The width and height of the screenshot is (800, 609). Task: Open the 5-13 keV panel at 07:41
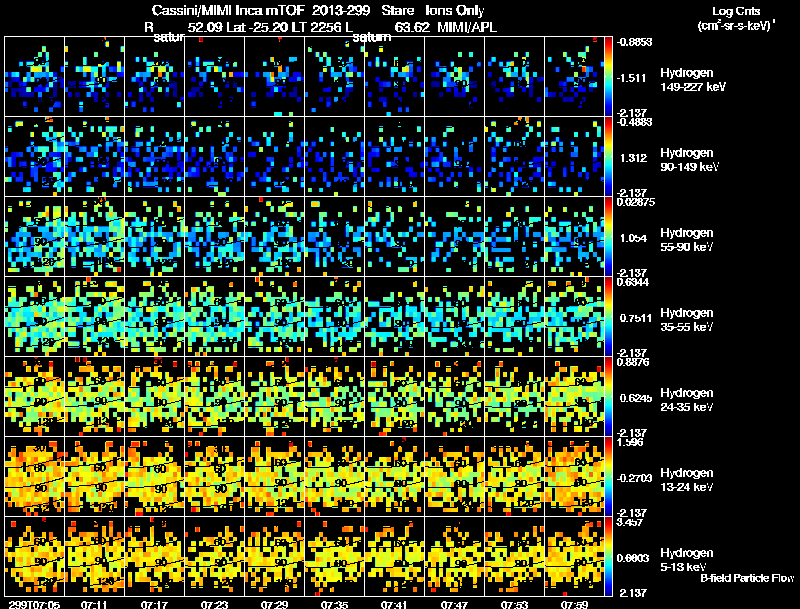[394, 557]
